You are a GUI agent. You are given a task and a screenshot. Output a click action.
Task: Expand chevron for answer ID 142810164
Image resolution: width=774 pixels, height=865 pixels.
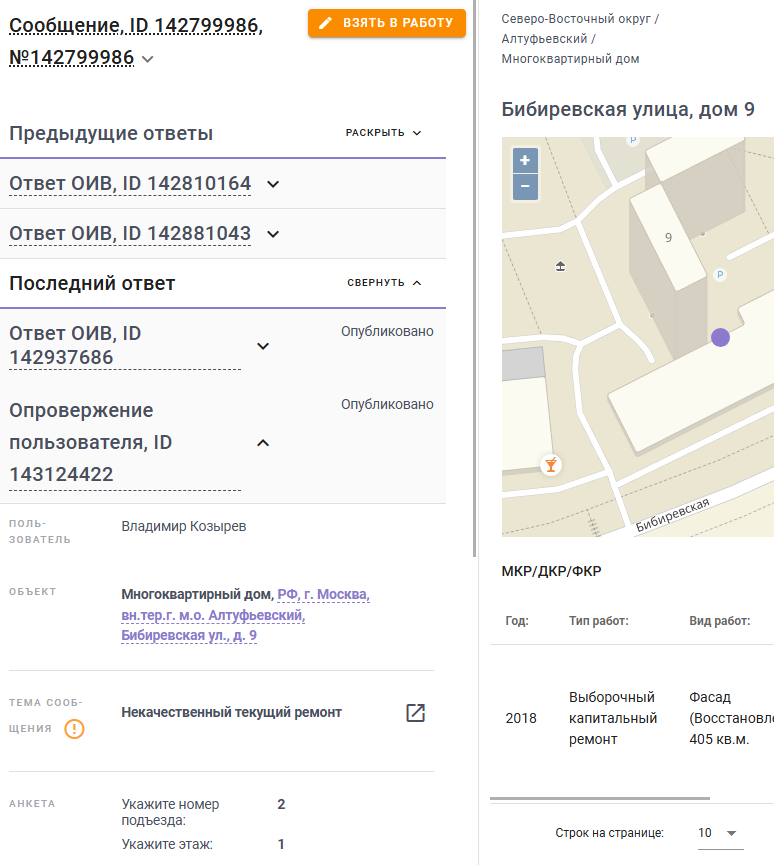273,184
